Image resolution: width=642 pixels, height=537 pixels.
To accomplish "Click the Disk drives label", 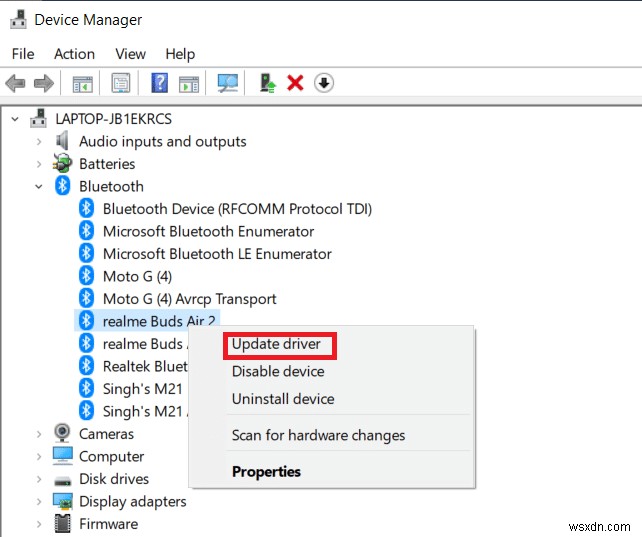I will (x=114, y=479).
